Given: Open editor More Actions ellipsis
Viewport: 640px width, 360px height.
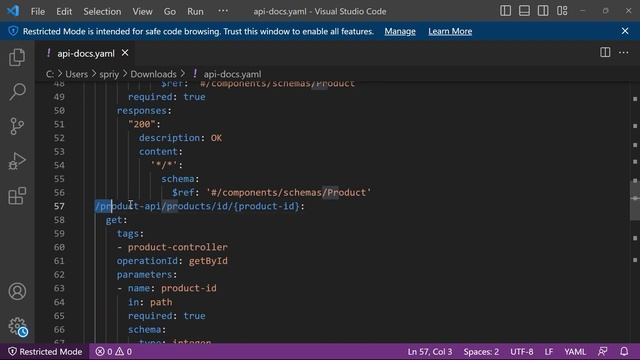Looking at the screenshot, I should click(x=623, y=52).
